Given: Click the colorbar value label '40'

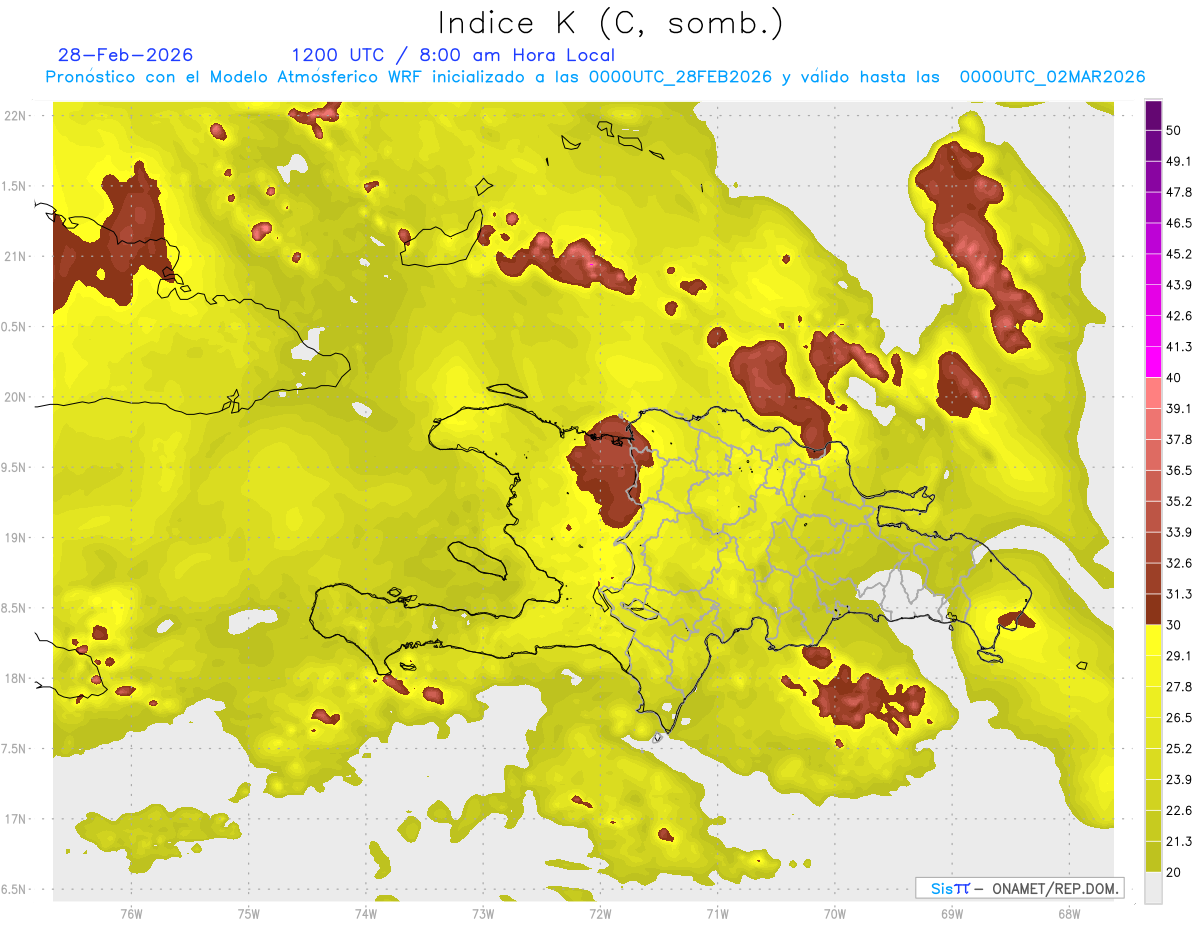Looking at the screenshot, I should (x=1174, y=377).
